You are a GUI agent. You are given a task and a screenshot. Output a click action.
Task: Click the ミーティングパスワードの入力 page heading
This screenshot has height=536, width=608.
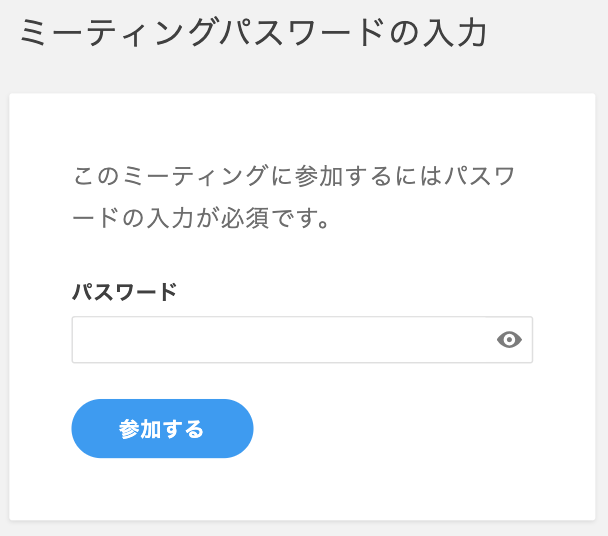click(x=253, y=34)
